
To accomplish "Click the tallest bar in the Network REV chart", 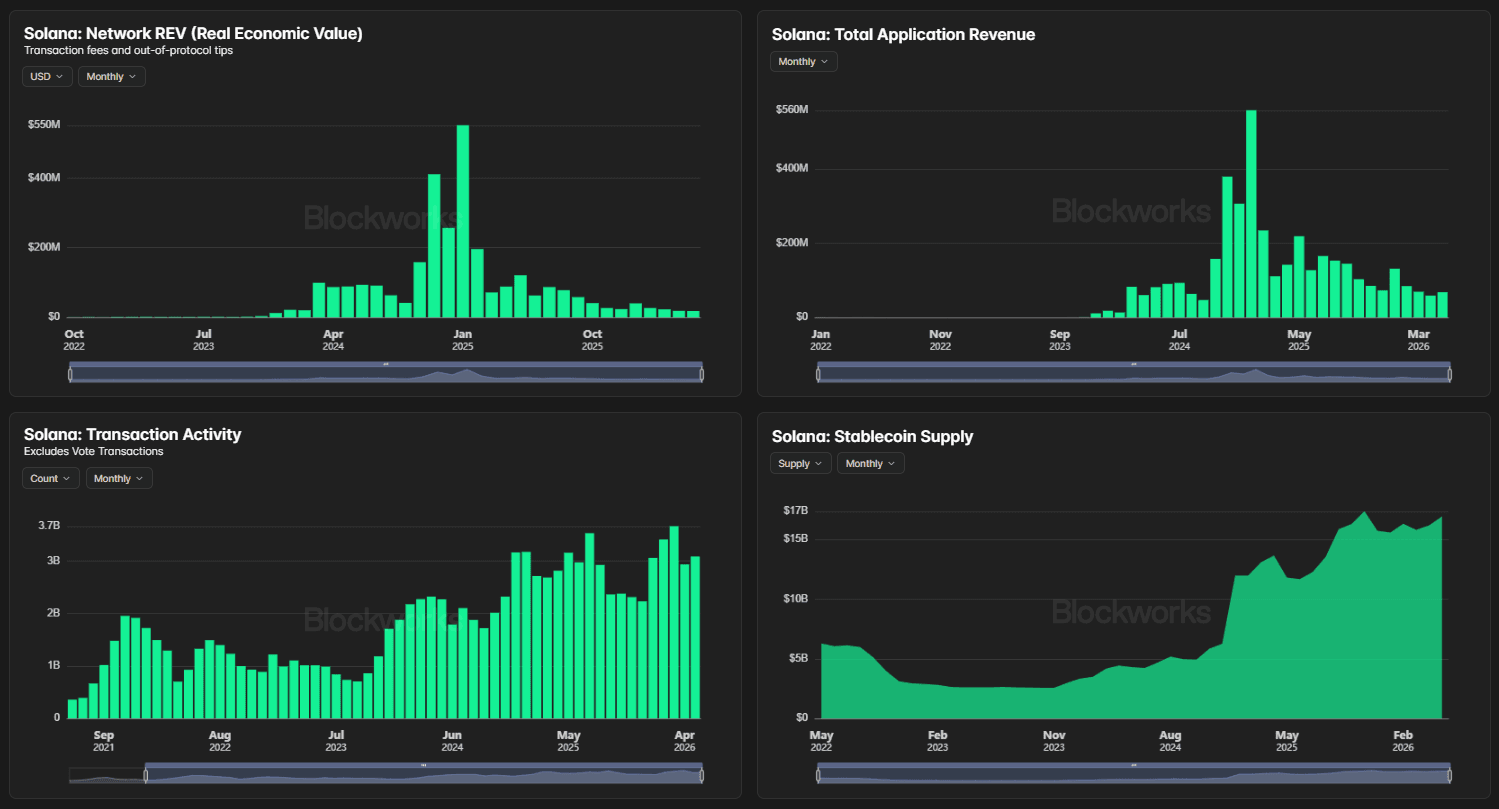I will pyautogui.click(x=463, y=221).
